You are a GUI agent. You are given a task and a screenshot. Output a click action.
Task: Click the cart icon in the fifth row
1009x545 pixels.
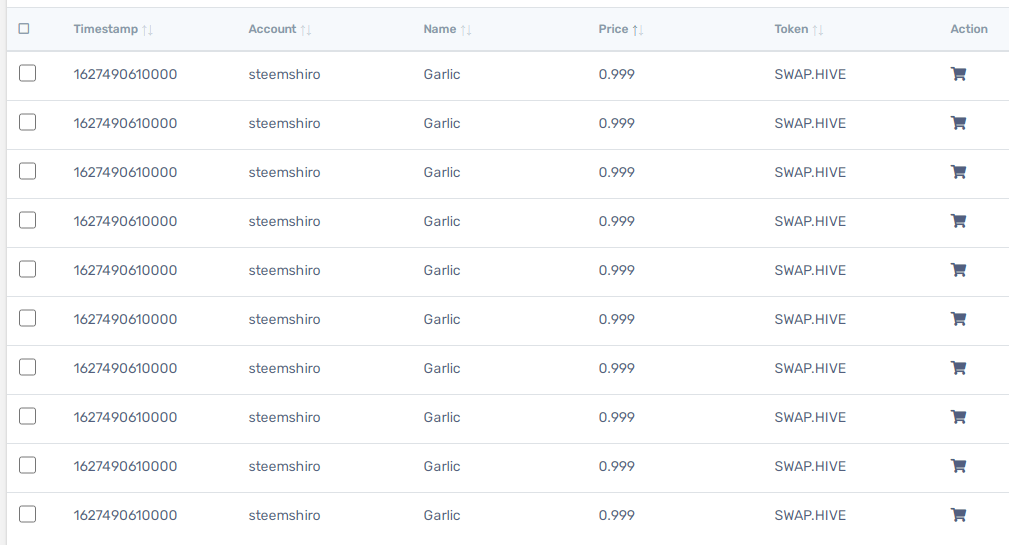click(x=958, y=270)
